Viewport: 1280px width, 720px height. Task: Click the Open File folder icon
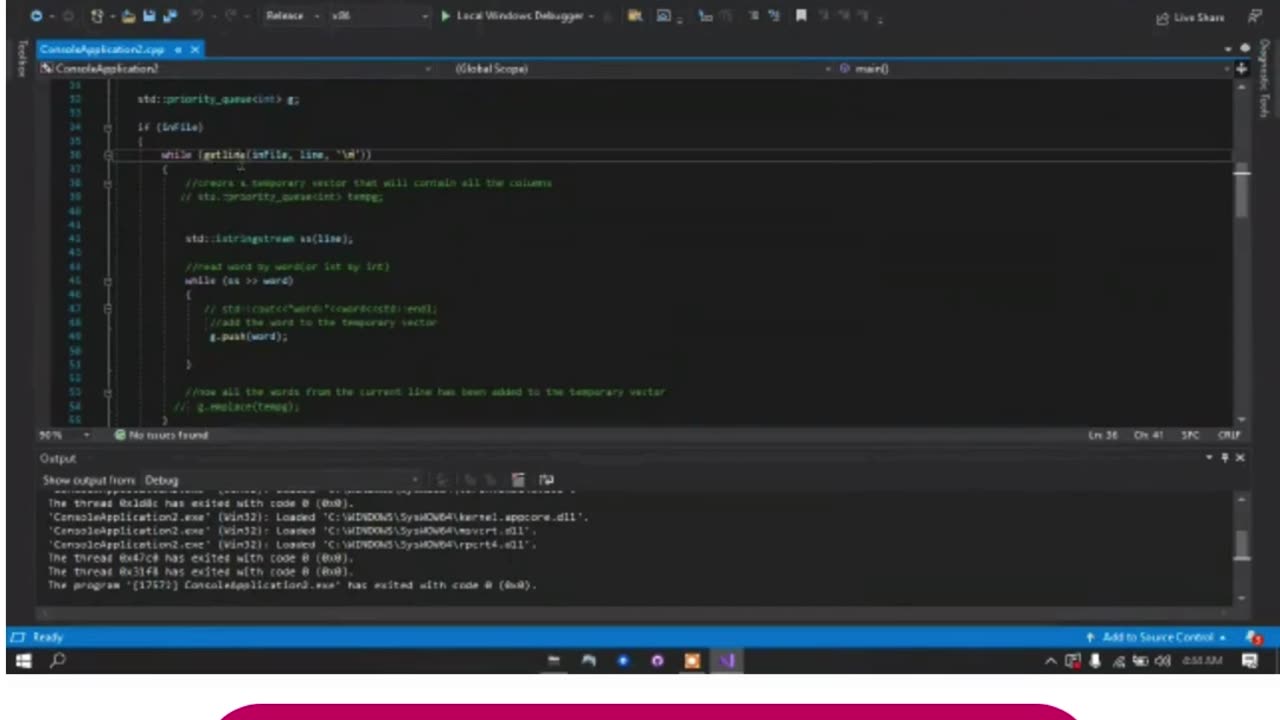click(128, 16)
